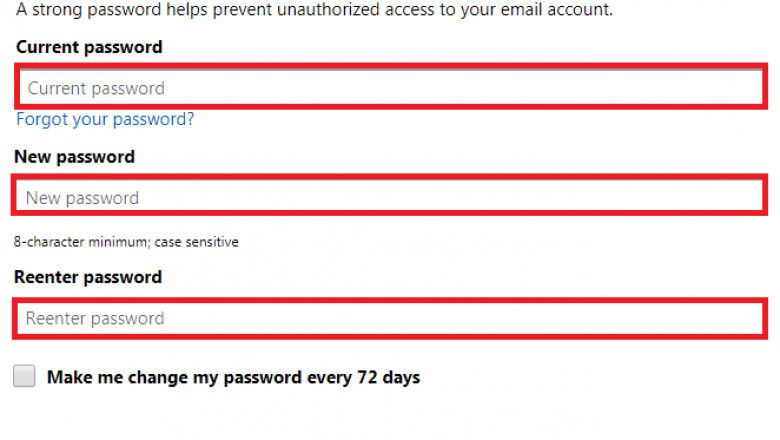Click the '72 days' text in checkbox label
Screen dimensions: 780x440
pos(386,377)
